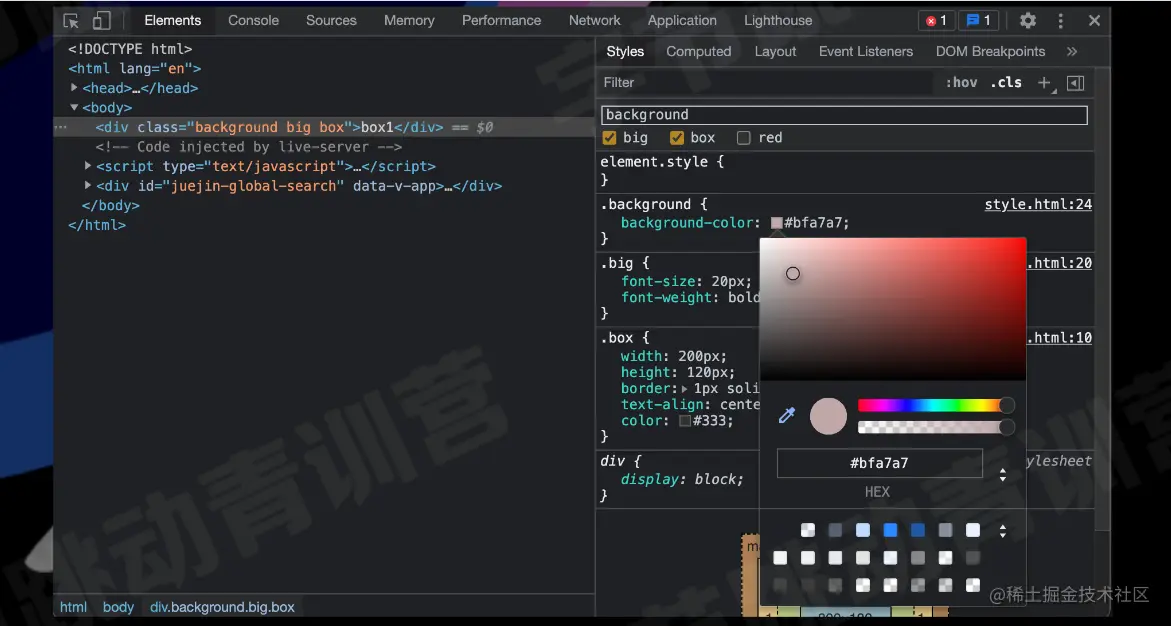This screenshot has height=626, width=1171.
Task: Show more Styles pane tabs chevron
Action: pos(1072,52)
